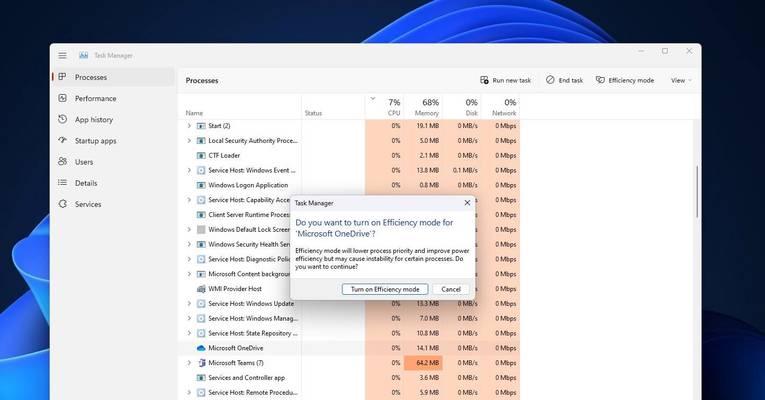Expand Service Host: Remote Procedure row
Image resolution: width=765 pixels, height=400 pixels.
pos(189,392)
